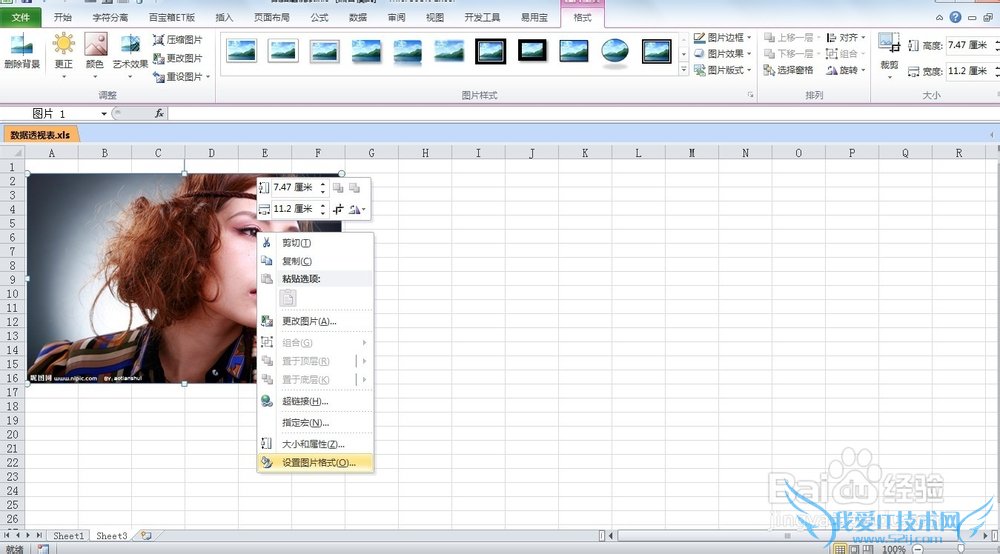Open the Picture Styles dialog launcher
This screenshot has width=1000, height=554.
coord(751,95)
